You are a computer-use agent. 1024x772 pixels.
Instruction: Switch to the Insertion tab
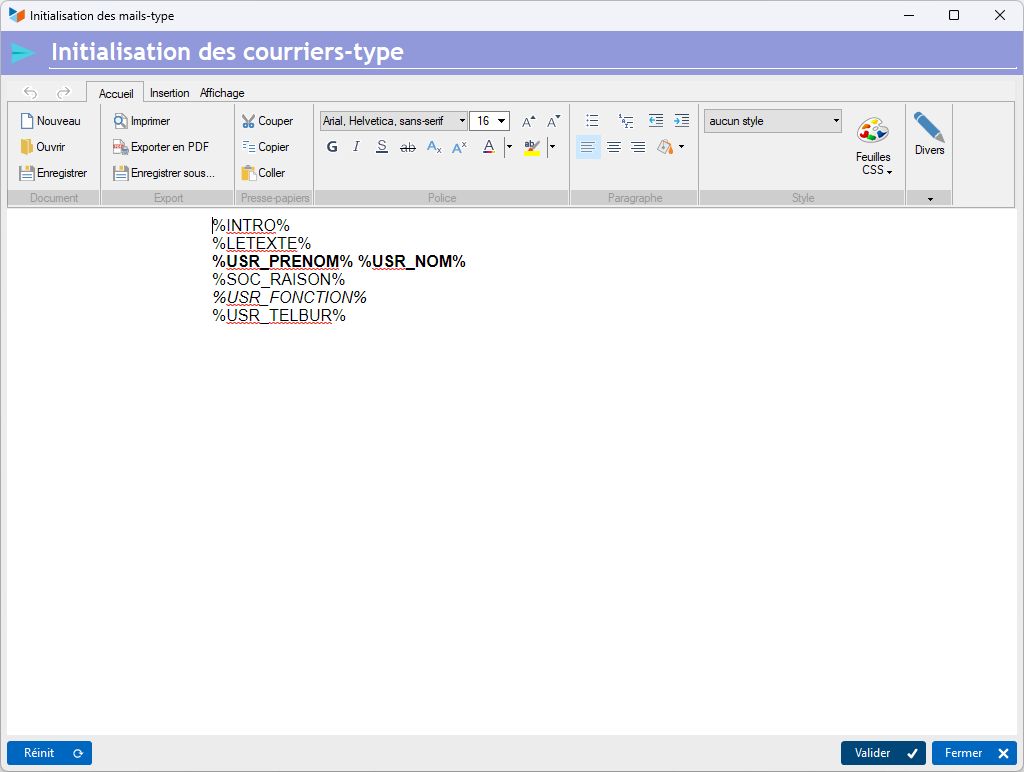(169, 93)
